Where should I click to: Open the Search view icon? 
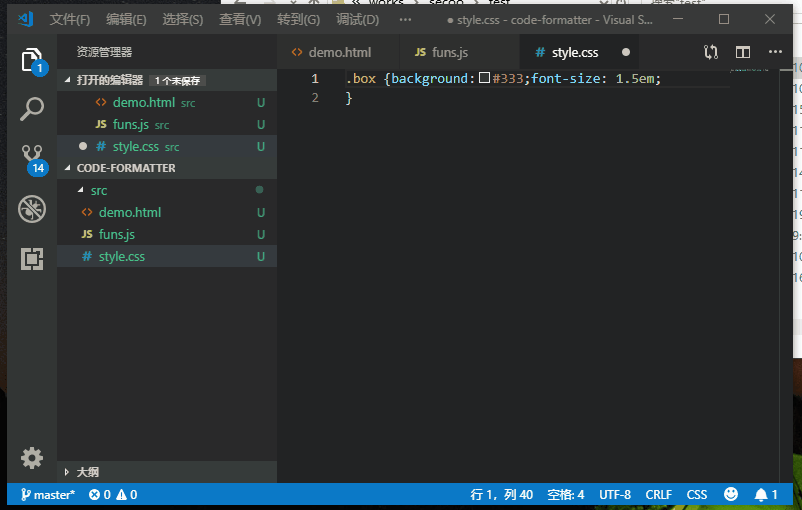tap(32, 109)
